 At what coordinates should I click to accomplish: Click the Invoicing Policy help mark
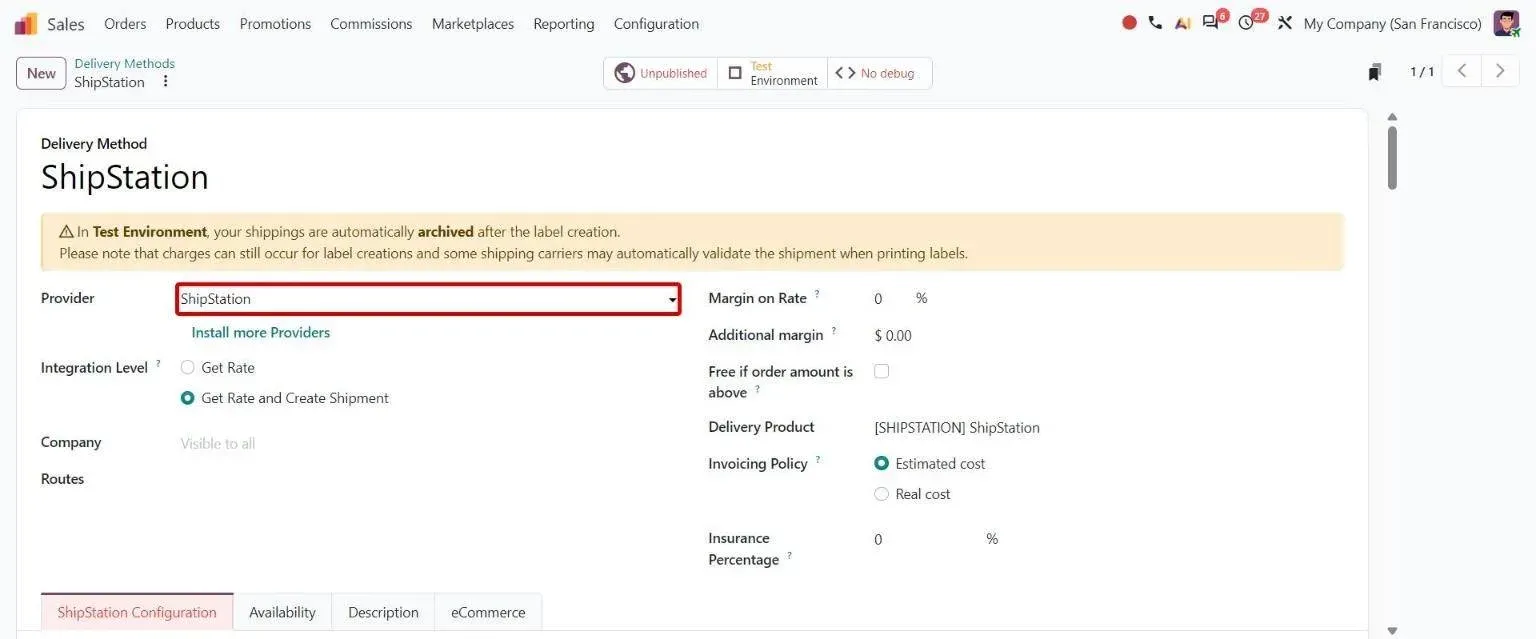click(x=818, y=460)
